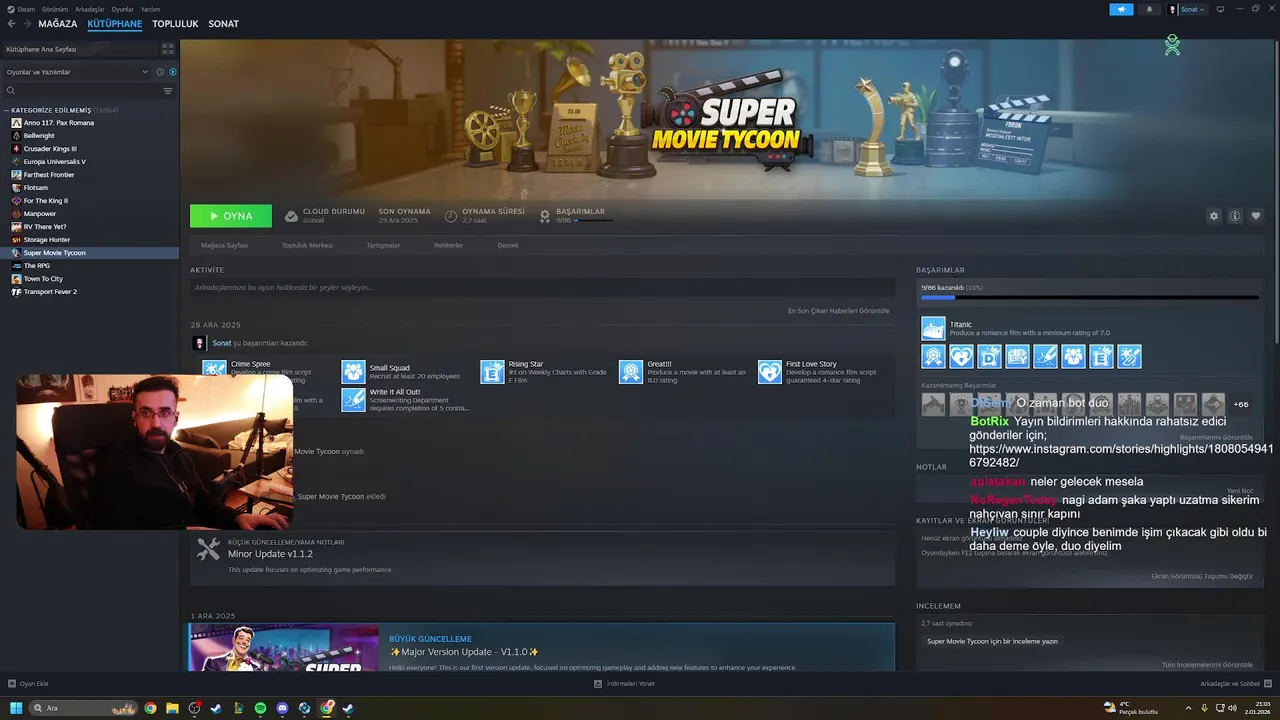Open the game info icon

(1235, 216)
